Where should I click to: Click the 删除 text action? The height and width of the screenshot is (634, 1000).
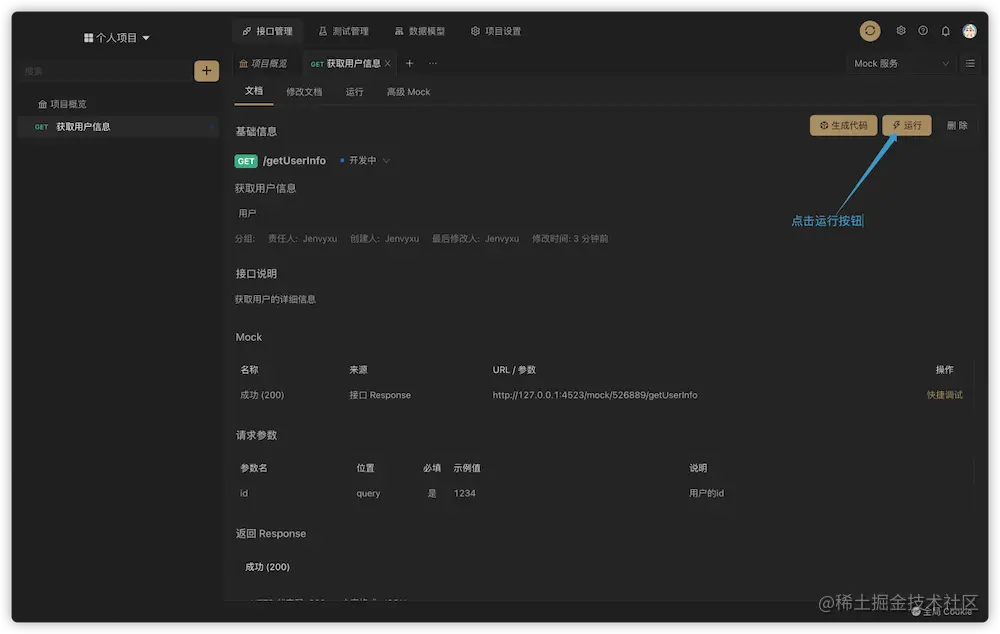957,125
